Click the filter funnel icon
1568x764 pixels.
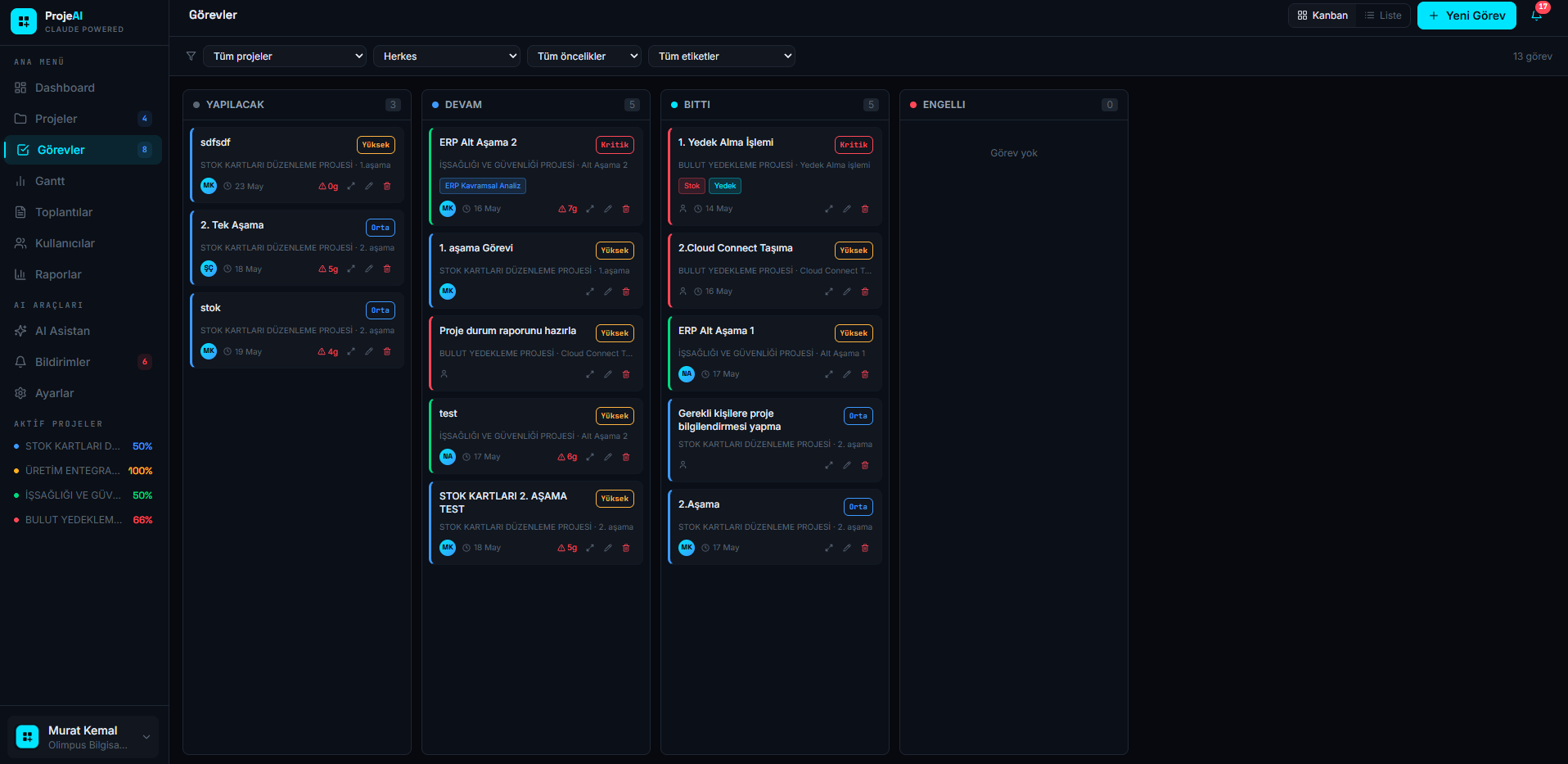(x=191, y=57)
